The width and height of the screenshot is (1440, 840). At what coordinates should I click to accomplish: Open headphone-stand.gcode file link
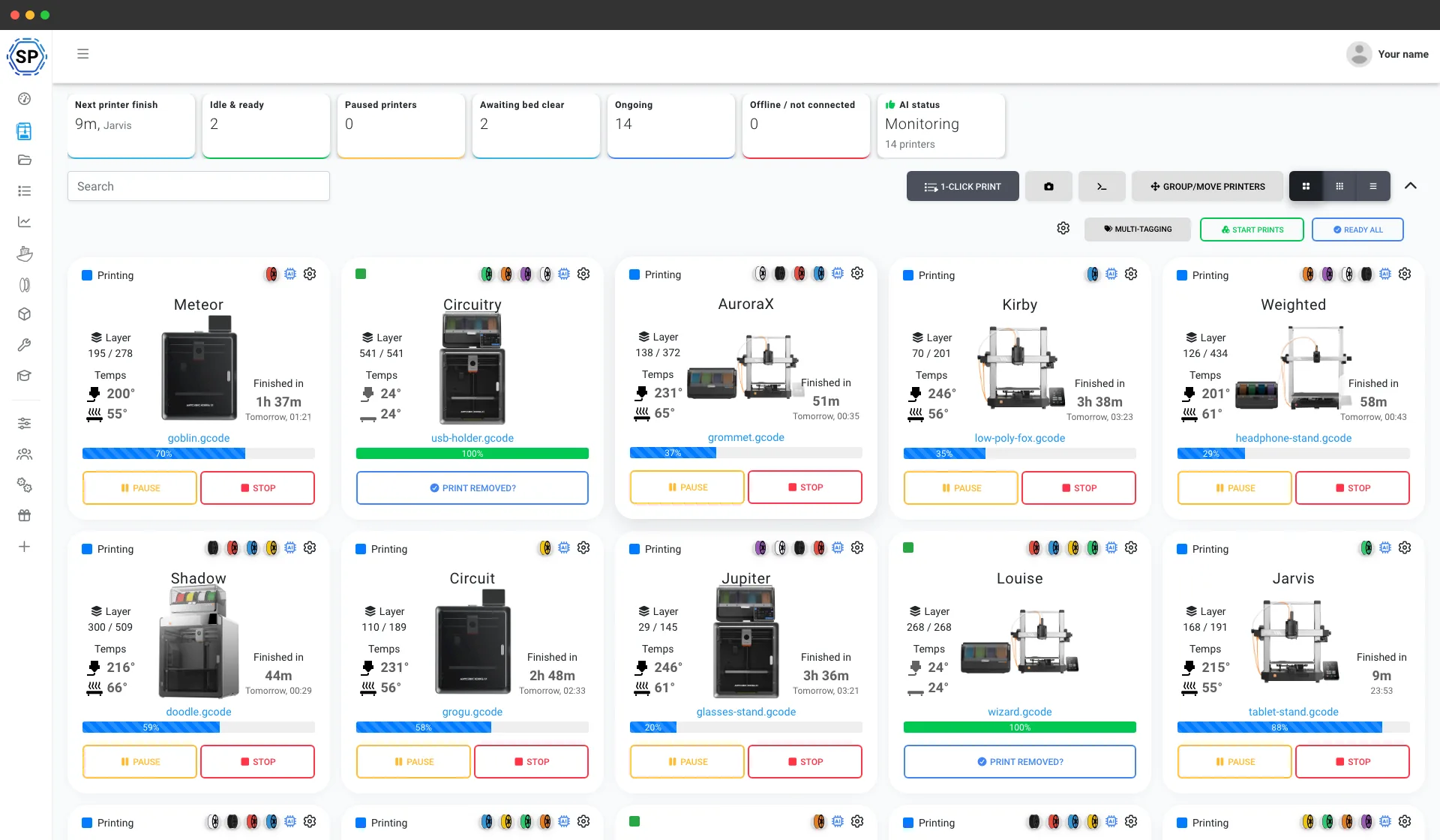(1294, 438)
